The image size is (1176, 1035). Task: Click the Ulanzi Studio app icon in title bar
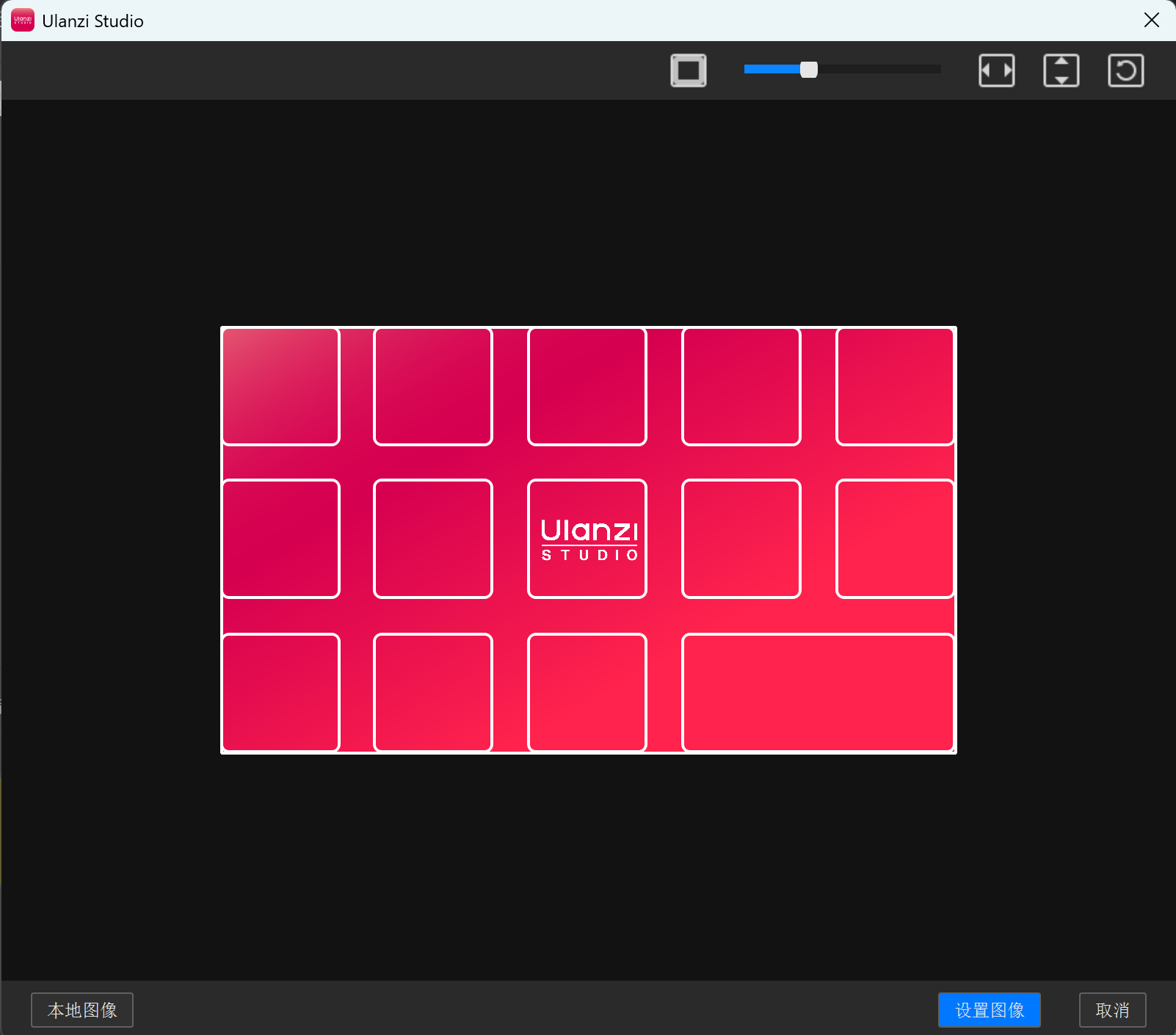coord(23,21)
